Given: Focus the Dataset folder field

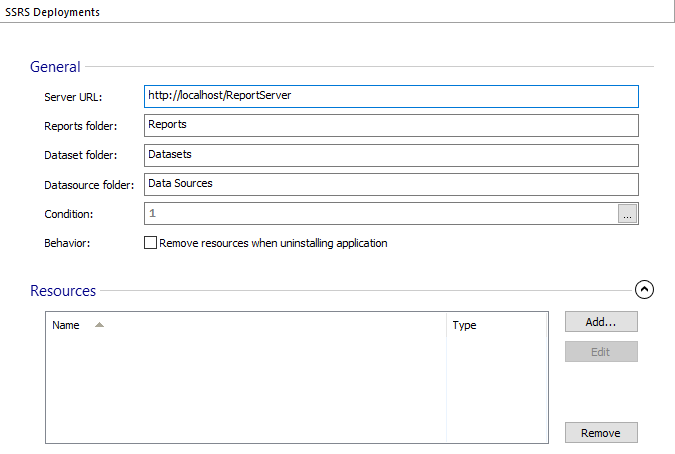Looking at the screenshot, I should pos(391,155).
